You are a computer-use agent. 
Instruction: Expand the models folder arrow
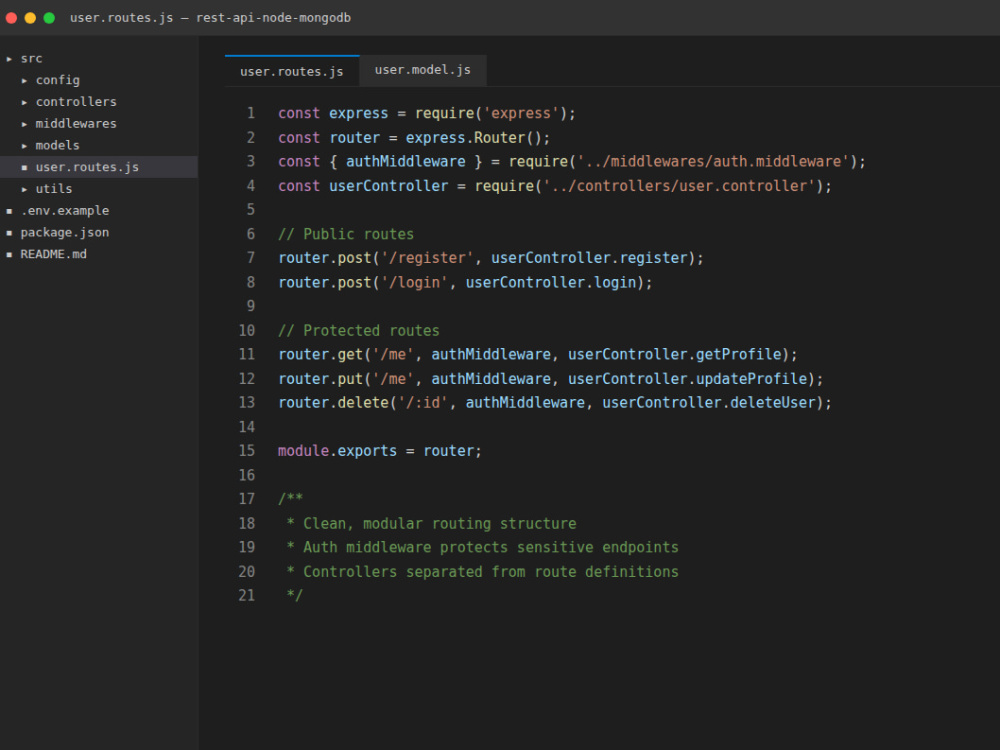coord(24,145)
